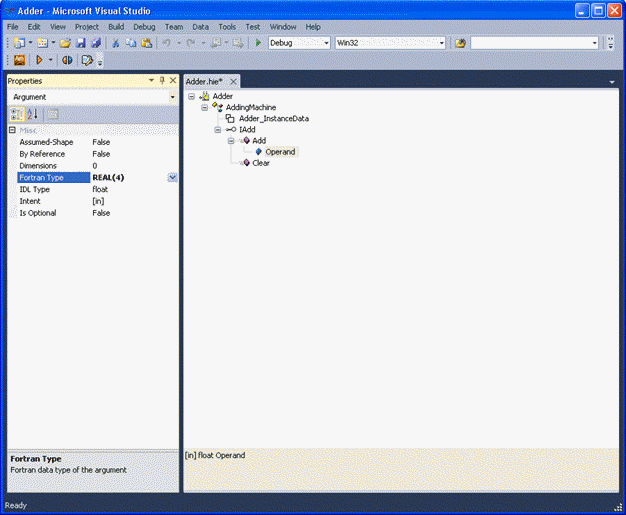626x515 pixels.
Task: Collapse the Add method node
Action: pyautogui.click(x=231, y=141)
